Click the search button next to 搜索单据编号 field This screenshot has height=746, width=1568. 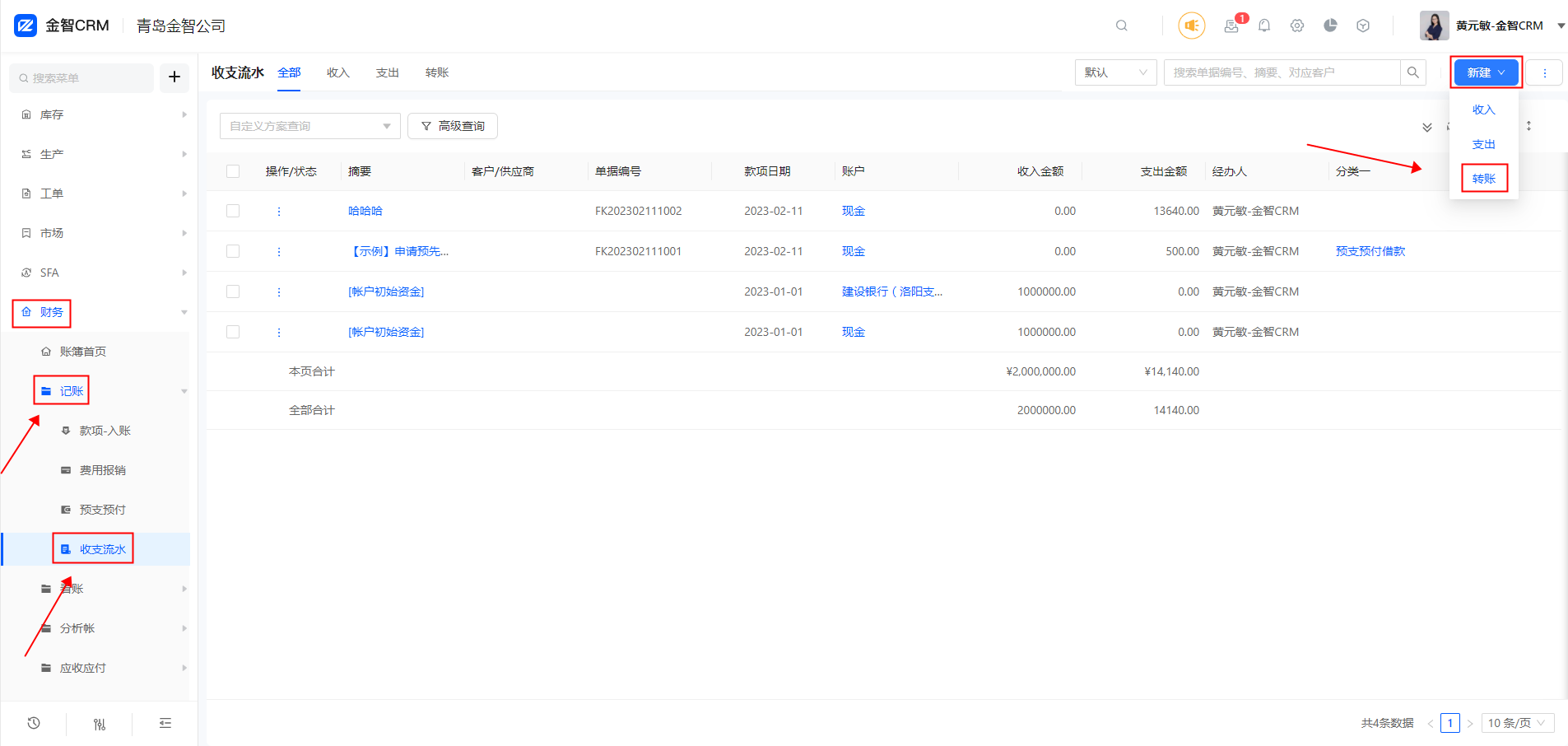tap(1413, 72)
